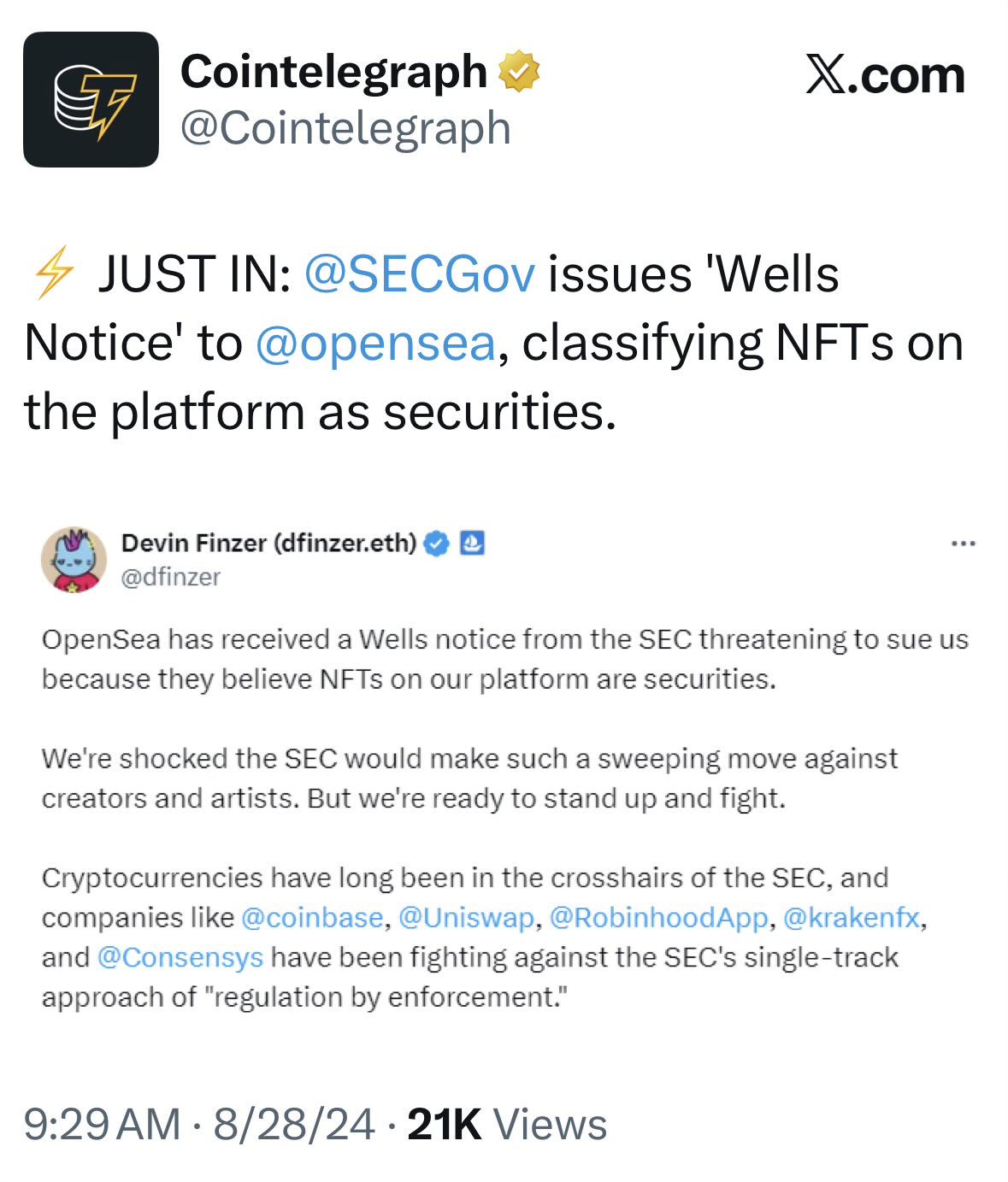Open the quoted tweet's first paragraph about Wells notice
Image resolution: width=1008 pixels, height=1182 pixels.
click(x=504, y=659)
